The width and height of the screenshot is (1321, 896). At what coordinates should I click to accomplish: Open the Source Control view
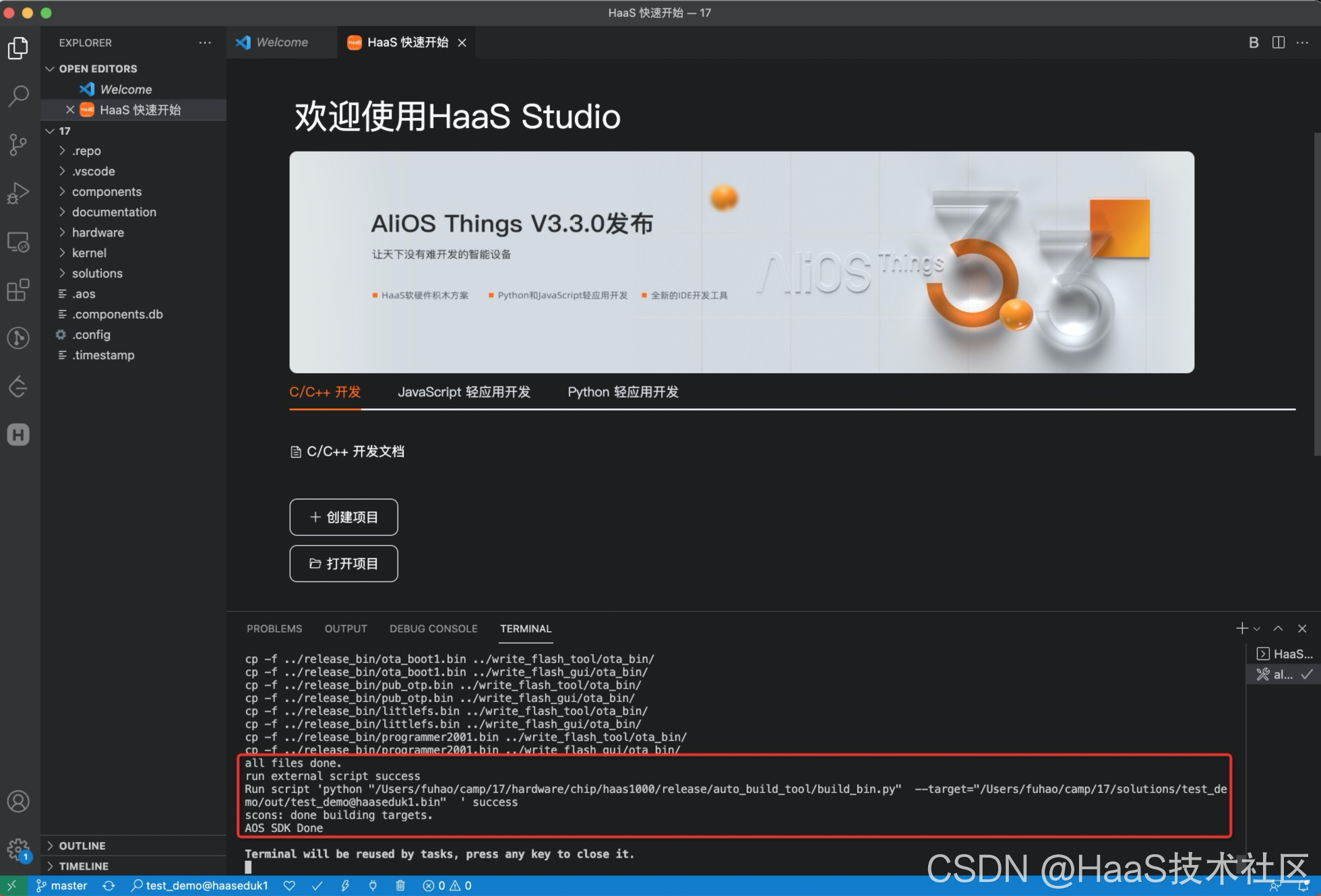(18, 144)
